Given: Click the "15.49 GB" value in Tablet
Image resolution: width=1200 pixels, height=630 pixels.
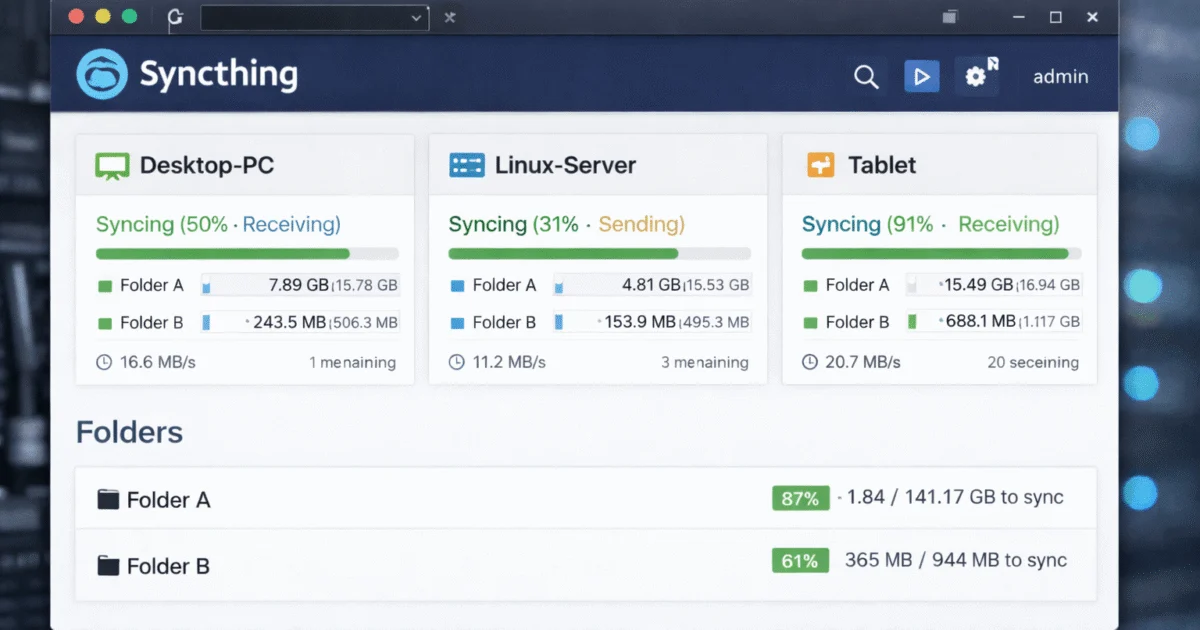Looking at the screenshot, I should click(x=979, y=285).
